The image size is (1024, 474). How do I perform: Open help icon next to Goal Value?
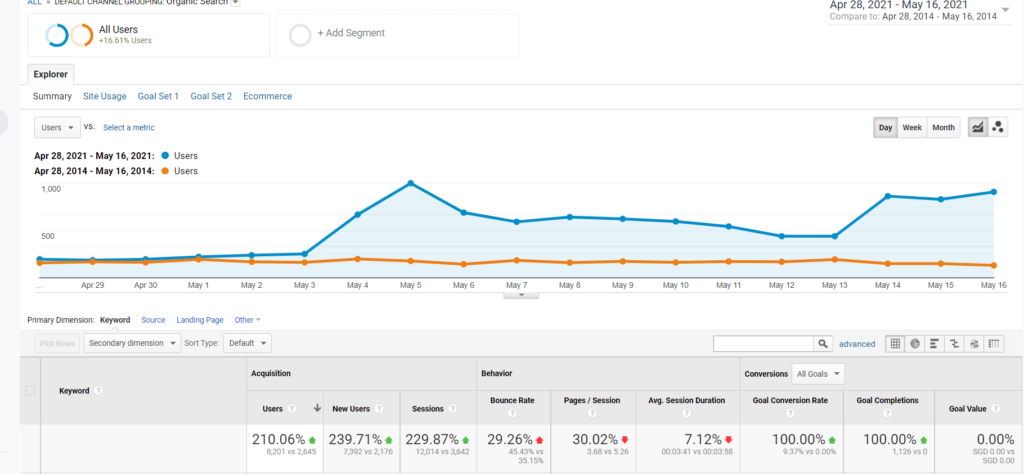[x=995, y=409]
